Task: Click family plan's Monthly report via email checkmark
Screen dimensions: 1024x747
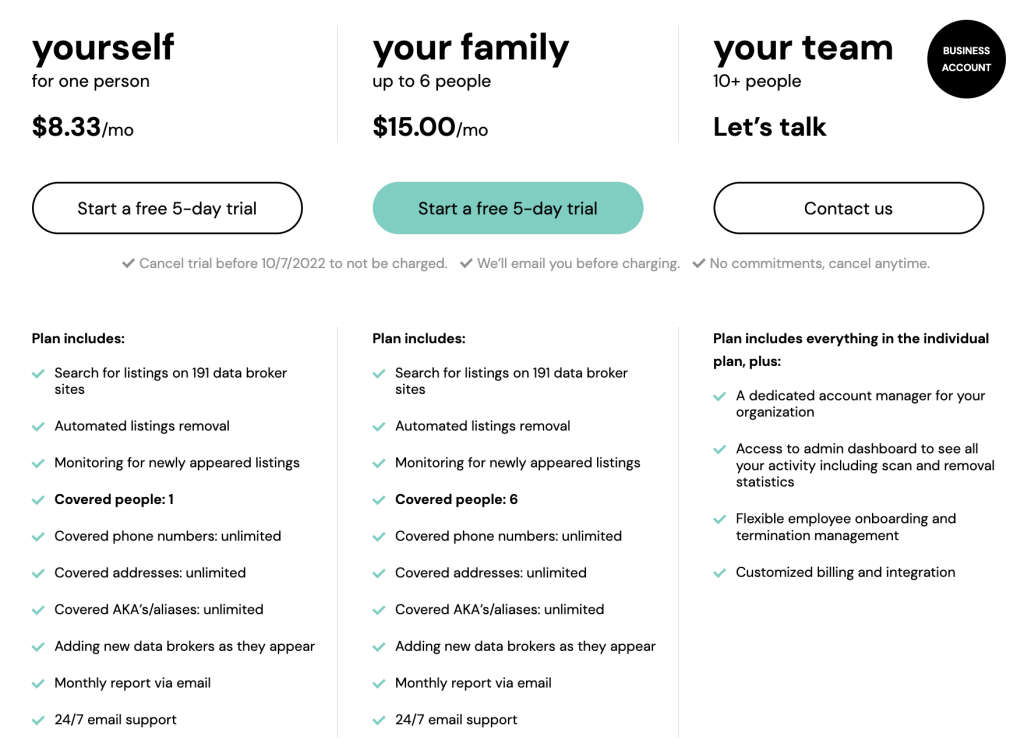Action: (379, 684)
